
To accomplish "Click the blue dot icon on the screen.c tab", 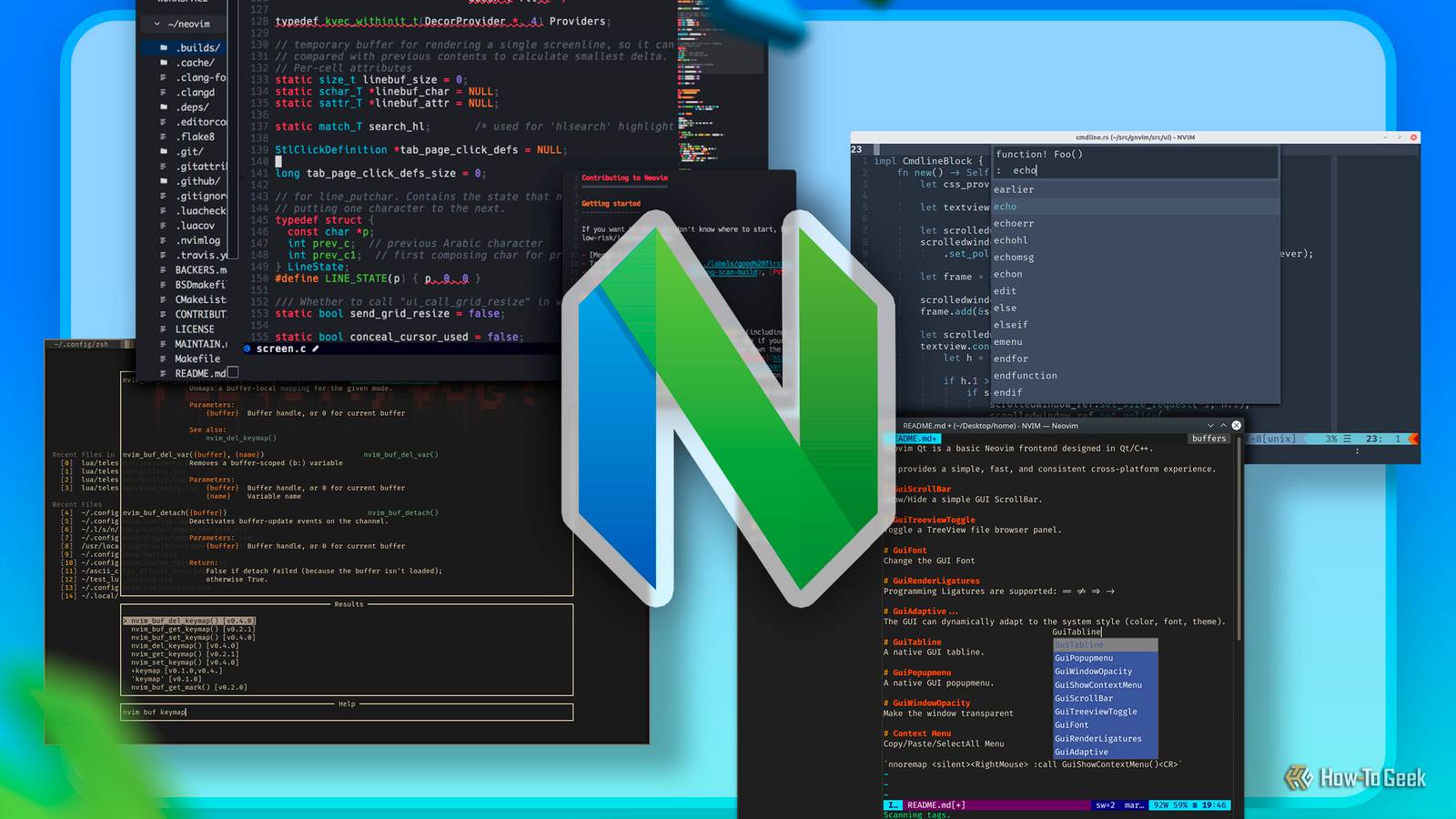I will 247,348.
